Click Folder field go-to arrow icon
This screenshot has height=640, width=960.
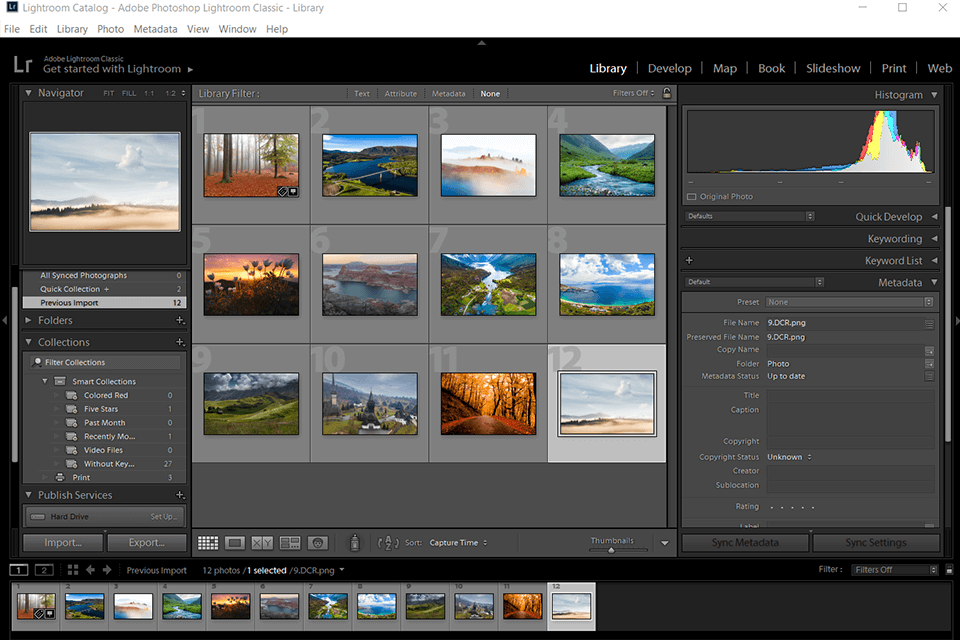point(929,364)
